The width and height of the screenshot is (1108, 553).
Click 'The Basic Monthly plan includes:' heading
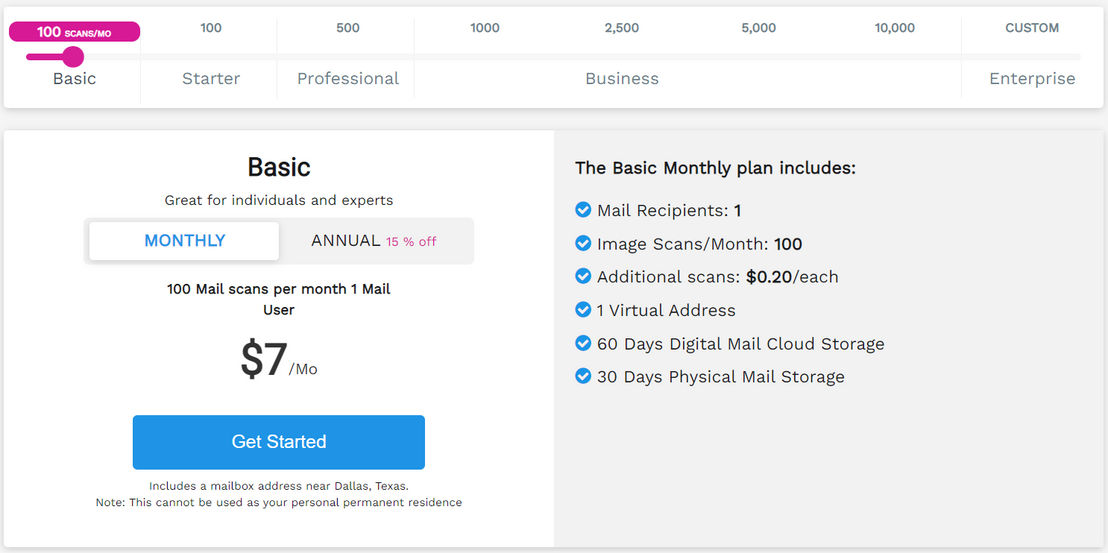tap(715, 168)
